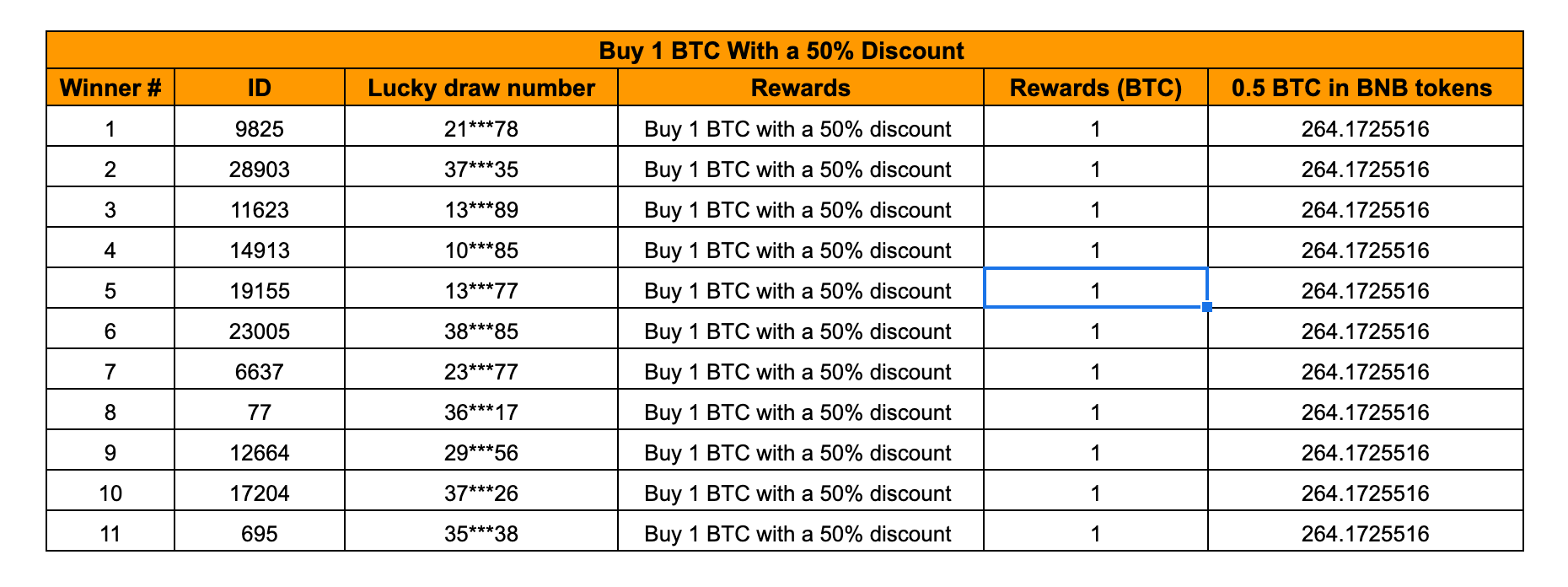Select the '0.5 BTC in BNB tokens' header
Screen dimensions: 1568x587
pyautogui.click(x=1366, y=88)
